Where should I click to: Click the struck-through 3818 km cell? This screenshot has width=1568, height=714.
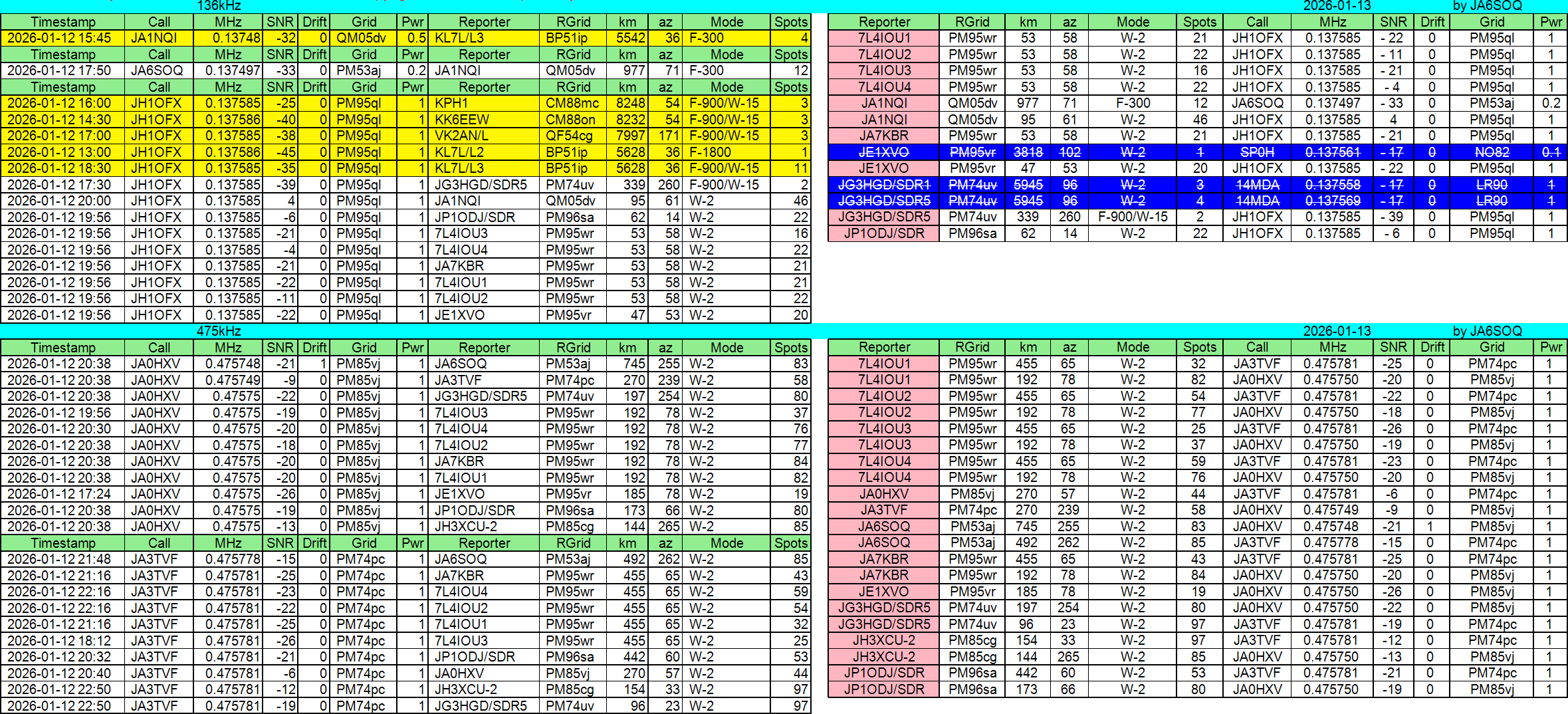click(x=1028, y=152)
